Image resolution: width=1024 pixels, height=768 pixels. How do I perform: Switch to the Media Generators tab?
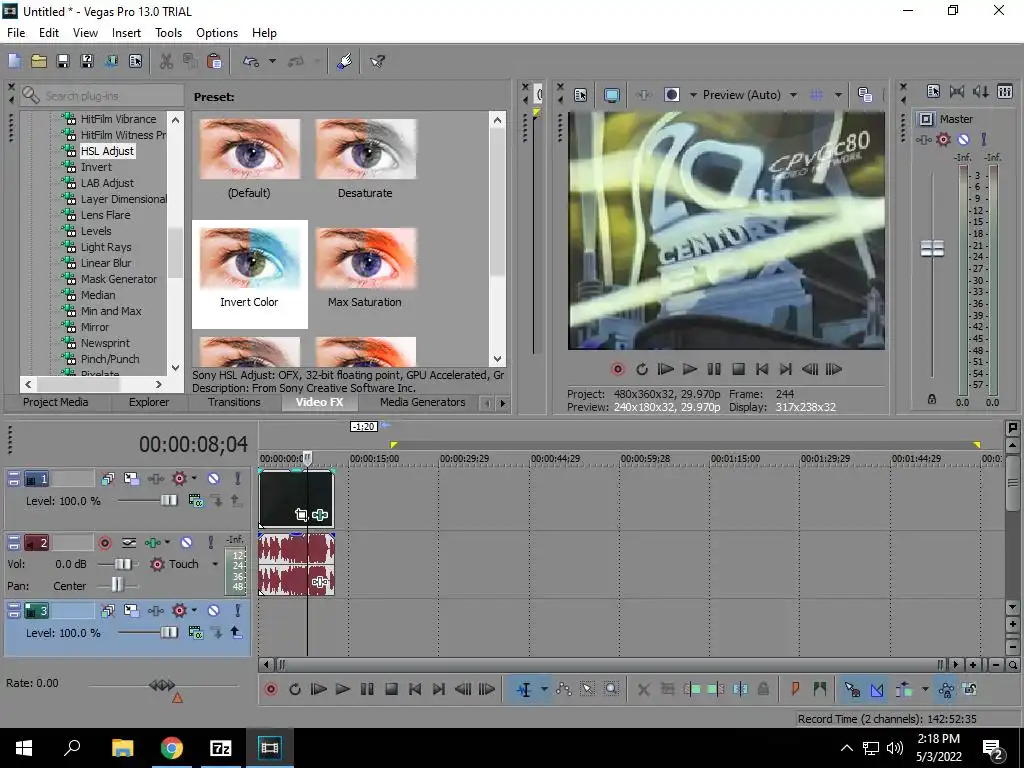pyautogui.click(x=423, y=402)
